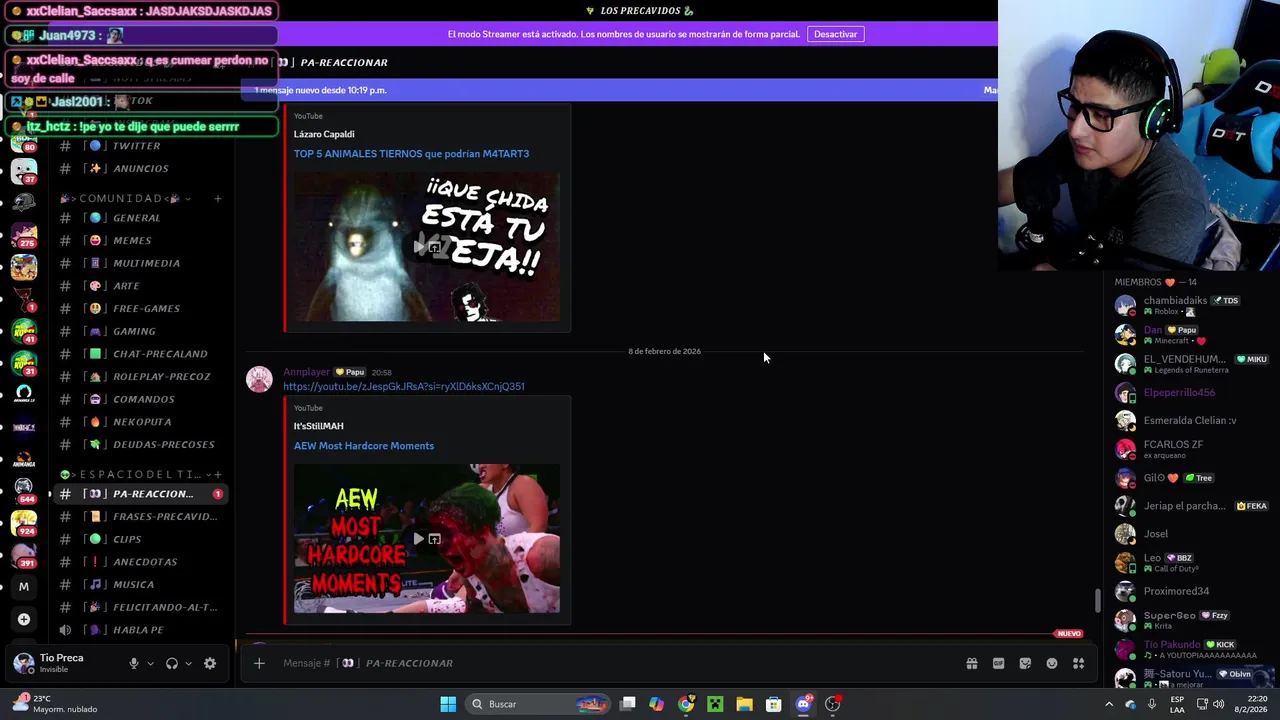Open the GIF picker
Image resolution: width=1280 pixels, height=720 pixels.
tap(998, 663)
